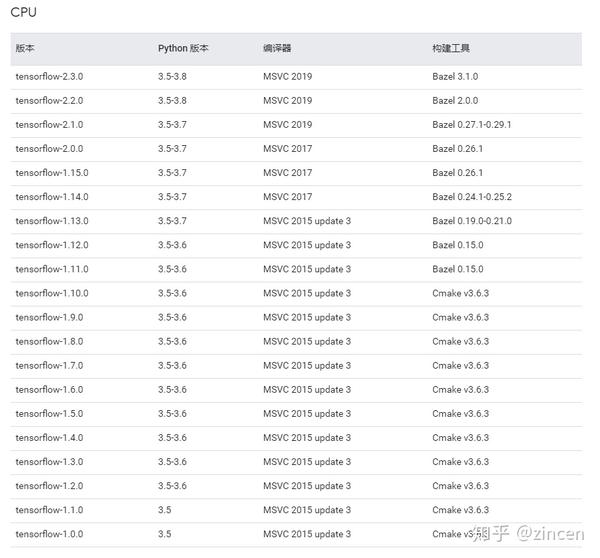Image resolution: width=600 pixels, height=558 pixels.
Task: Click the Python 版本 column header
Action: coord(183,48)
